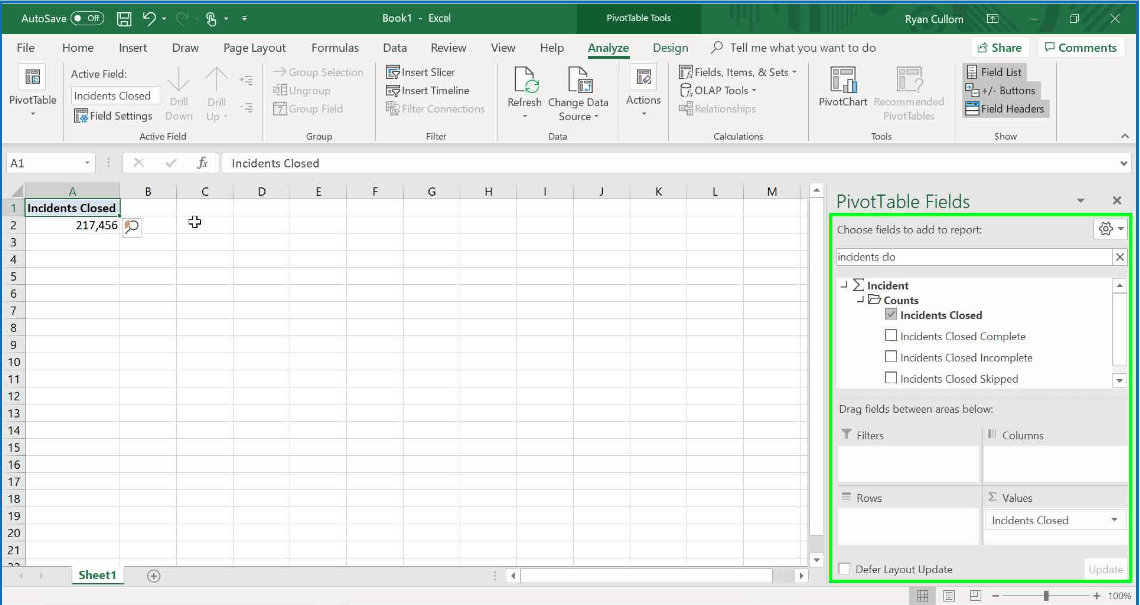Select column D header
This screenshot has width=1140, height=605.
[261, 191]
